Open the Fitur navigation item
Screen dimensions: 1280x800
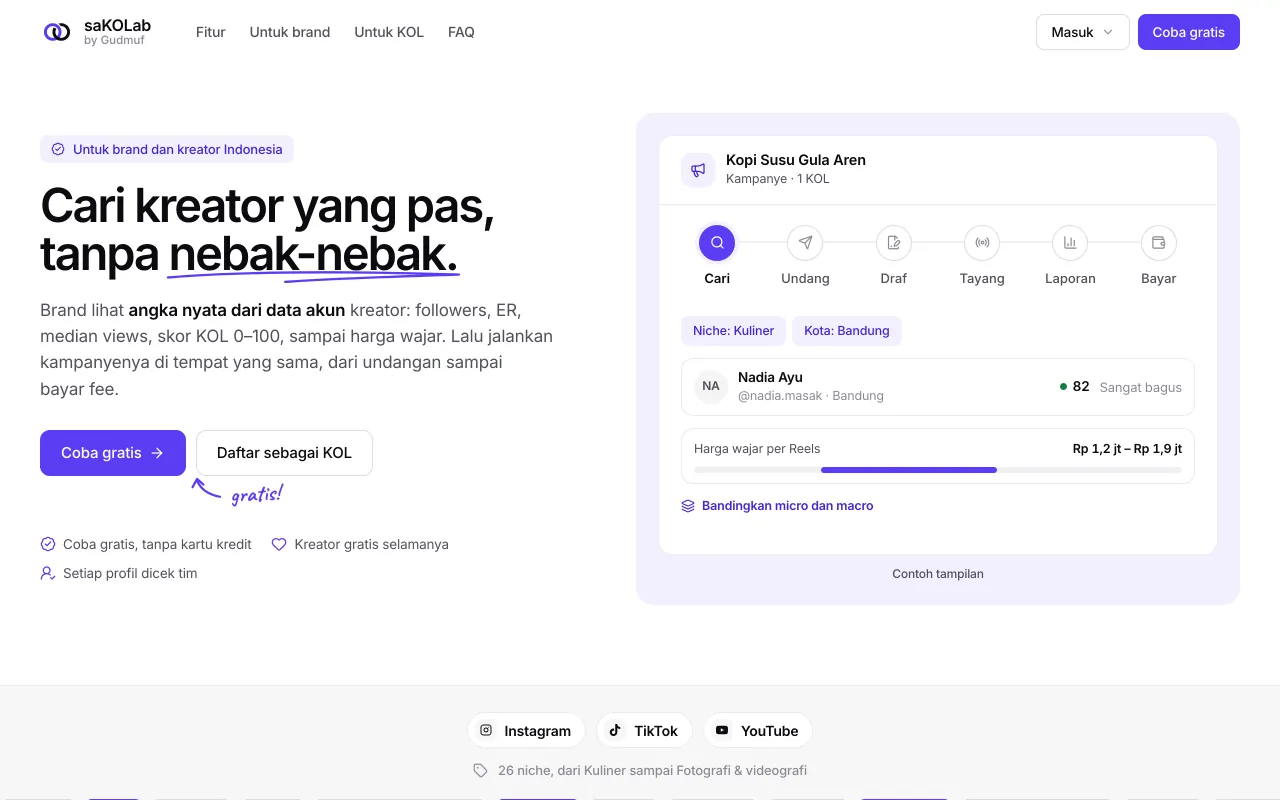(x=211, y=32)
